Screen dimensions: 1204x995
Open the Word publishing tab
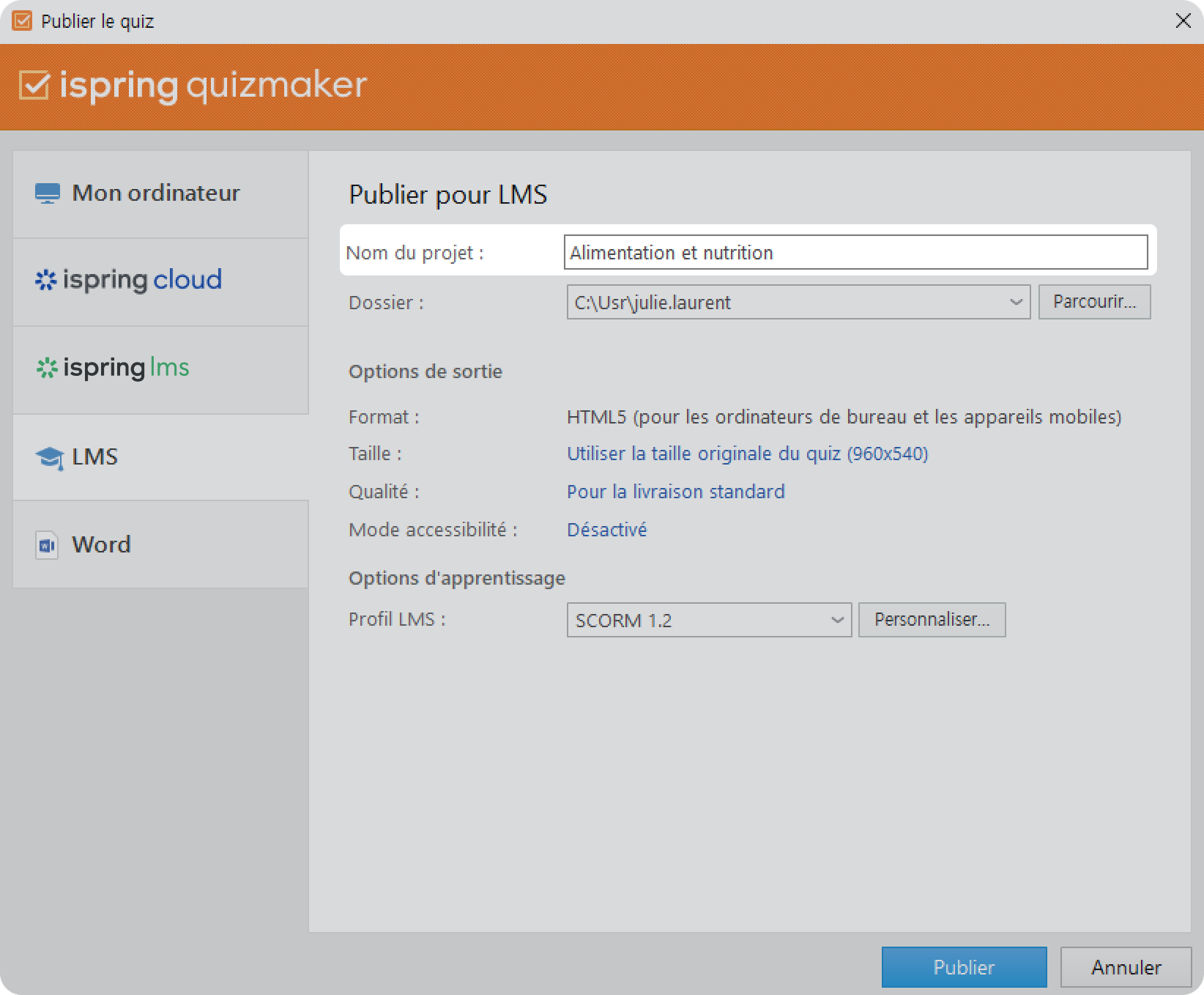[160, 544]
